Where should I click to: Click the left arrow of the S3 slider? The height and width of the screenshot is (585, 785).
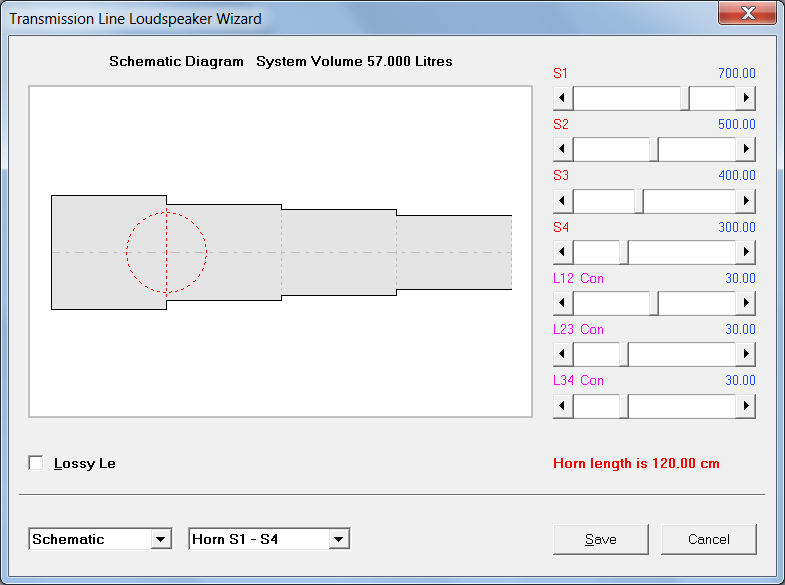pyautogui.click(x=563, y=201)
